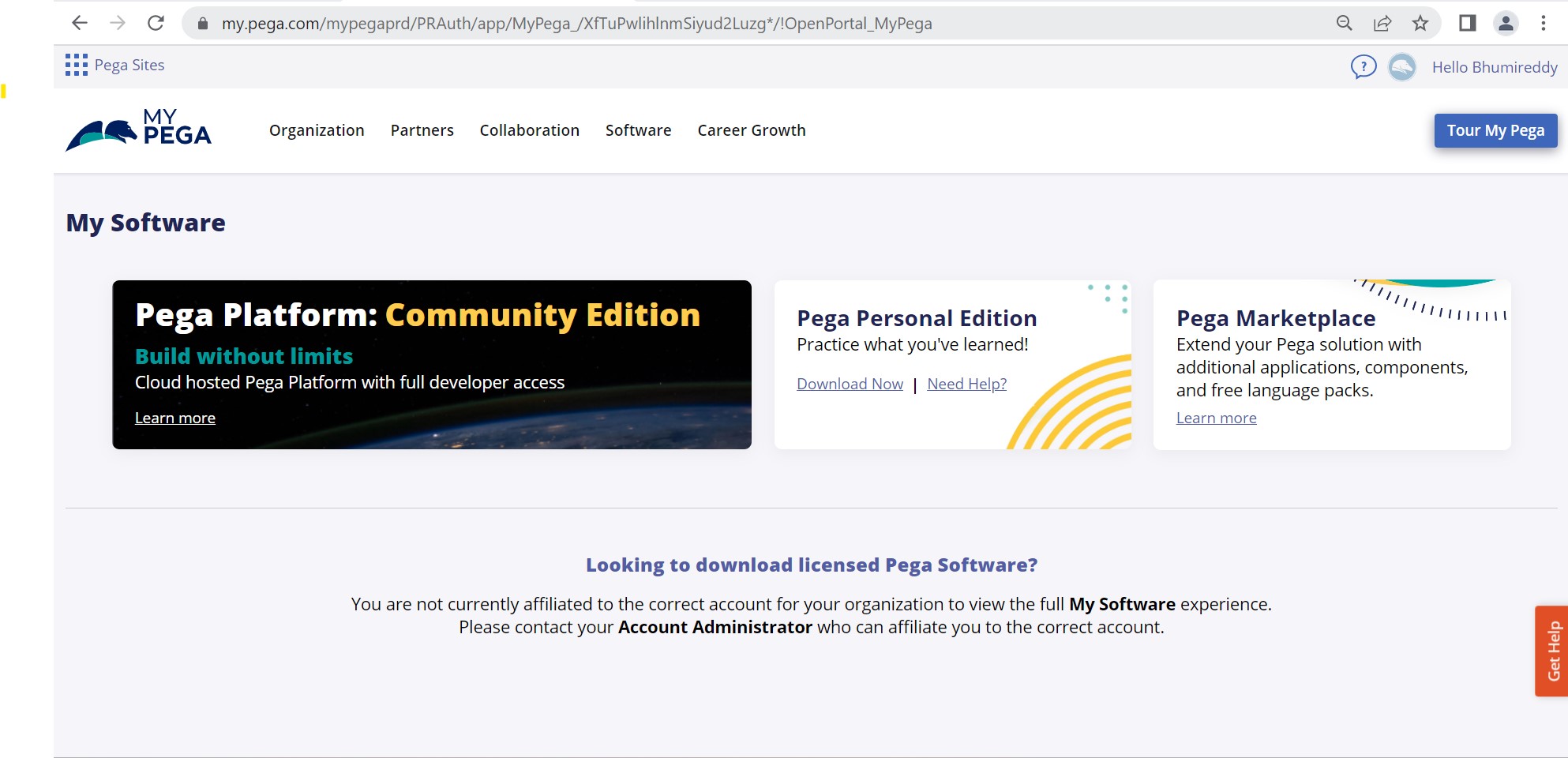This screenshot has height=758, width=1568.
Task: Click inside the browser address bar
Action: (553, 23)
